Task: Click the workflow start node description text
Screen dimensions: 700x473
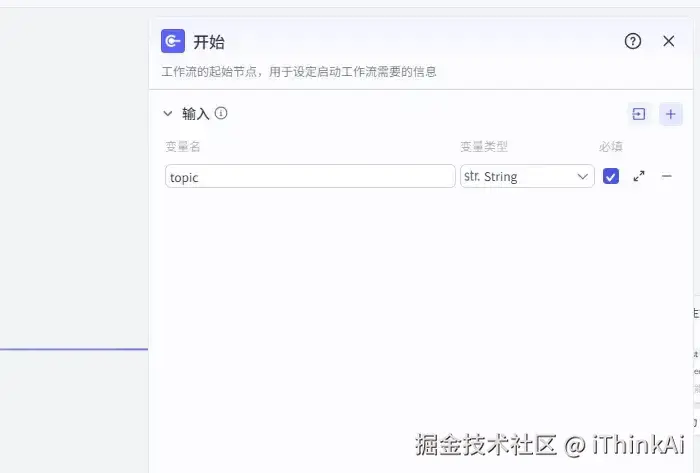Action: click(299, 72)
